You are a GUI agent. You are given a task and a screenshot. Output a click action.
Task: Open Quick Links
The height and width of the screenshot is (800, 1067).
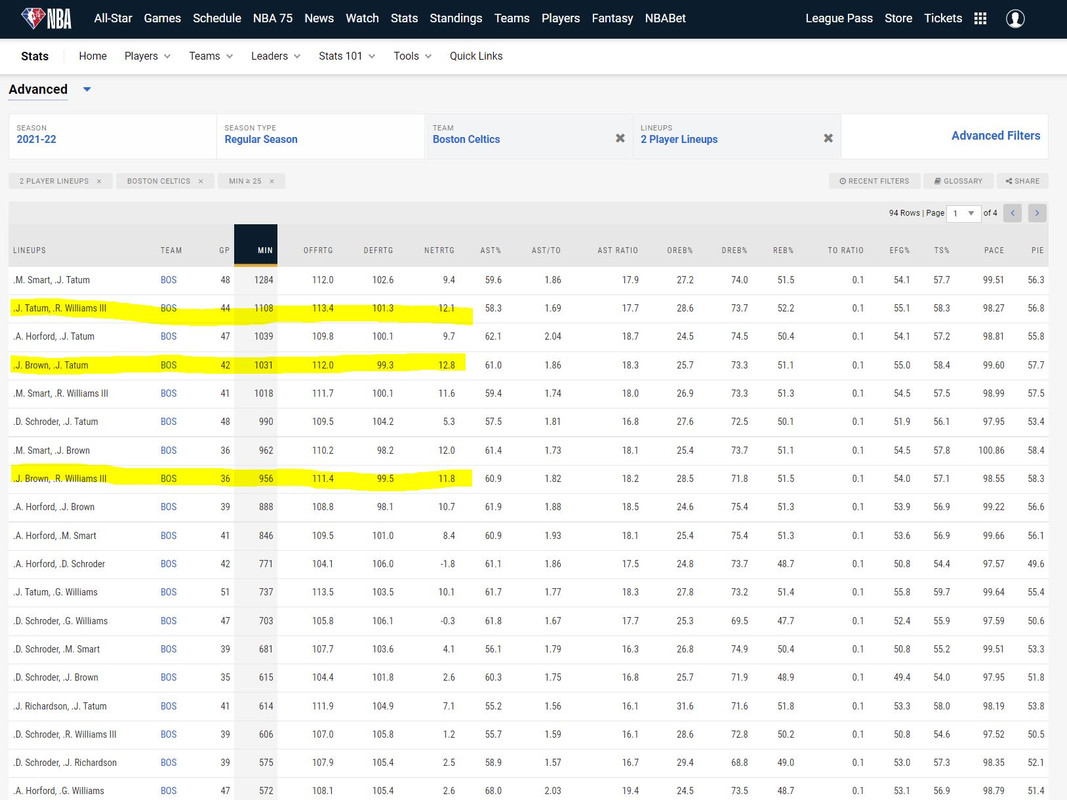coord(476,56)
